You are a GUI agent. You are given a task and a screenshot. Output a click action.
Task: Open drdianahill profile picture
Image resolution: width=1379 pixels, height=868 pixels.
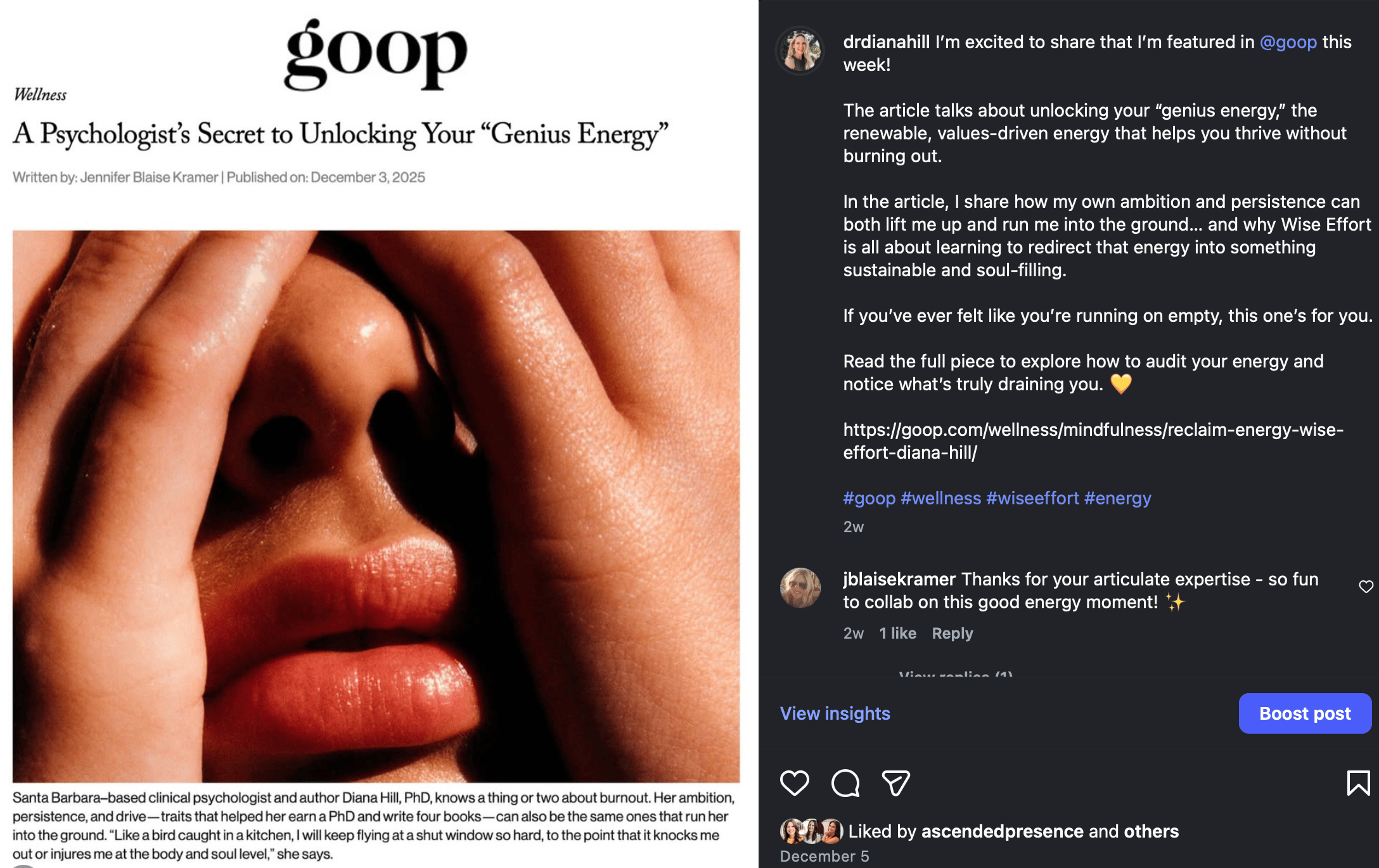pyautogui.click(x=800, y=51)
